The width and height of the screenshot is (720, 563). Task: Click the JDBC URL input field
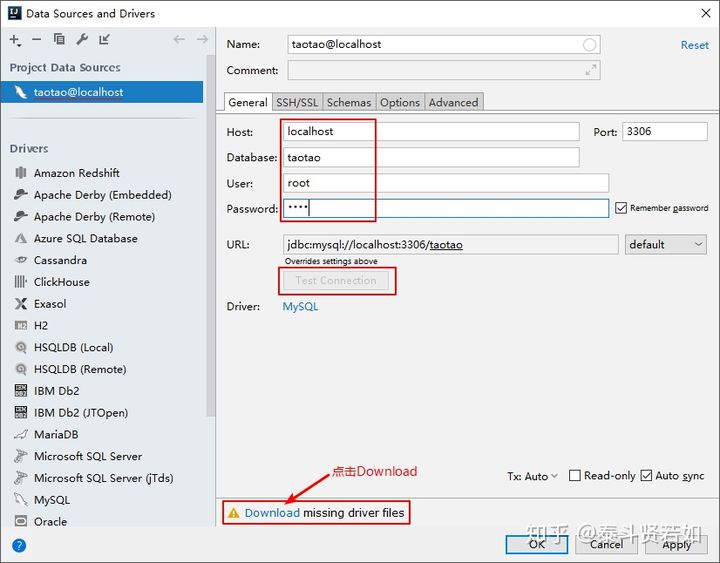(450, 244)
